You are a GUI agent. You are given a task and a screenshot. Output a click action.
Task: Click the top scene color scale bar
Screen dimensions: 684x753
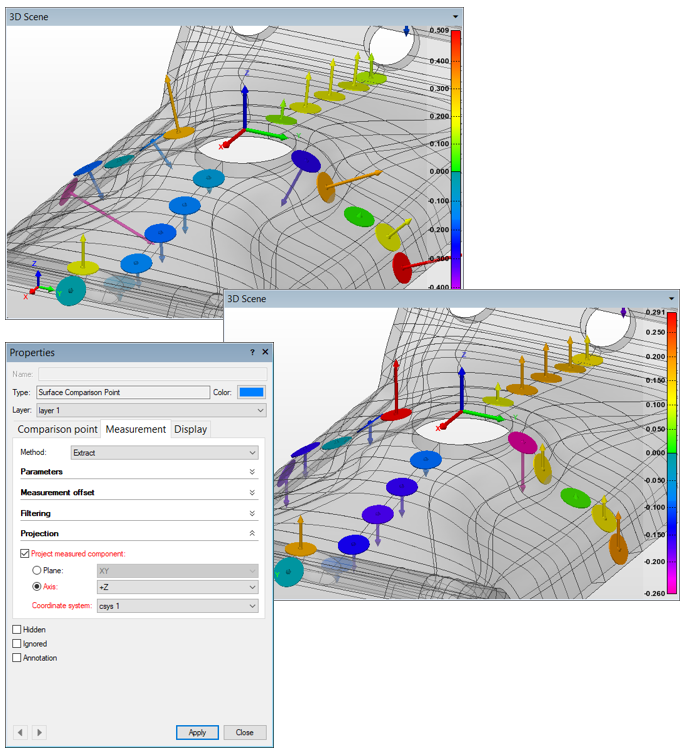click(455, 158)
